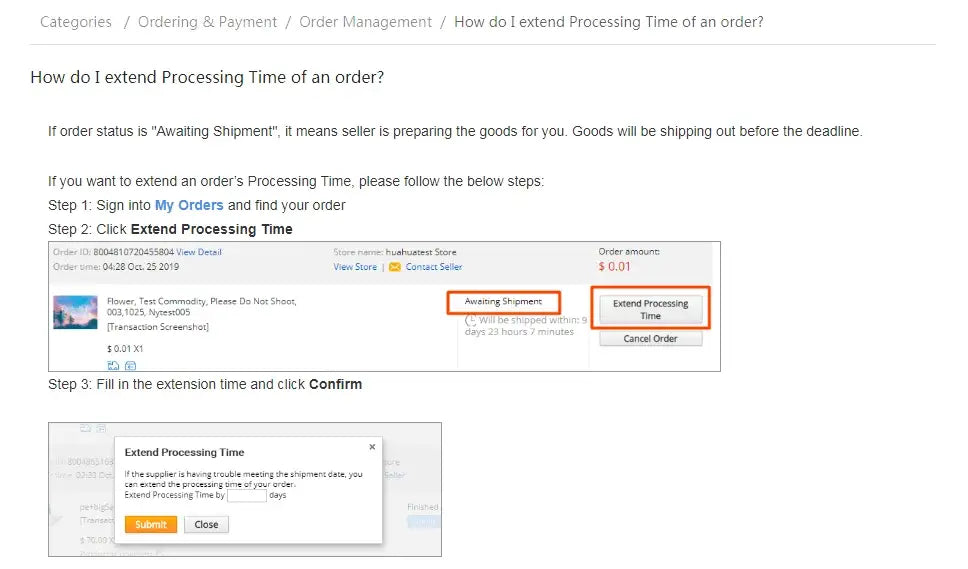The height and width of the screenshot is (569, 968).
Task: Click the flower product thumbnail image
Action: 75,312
